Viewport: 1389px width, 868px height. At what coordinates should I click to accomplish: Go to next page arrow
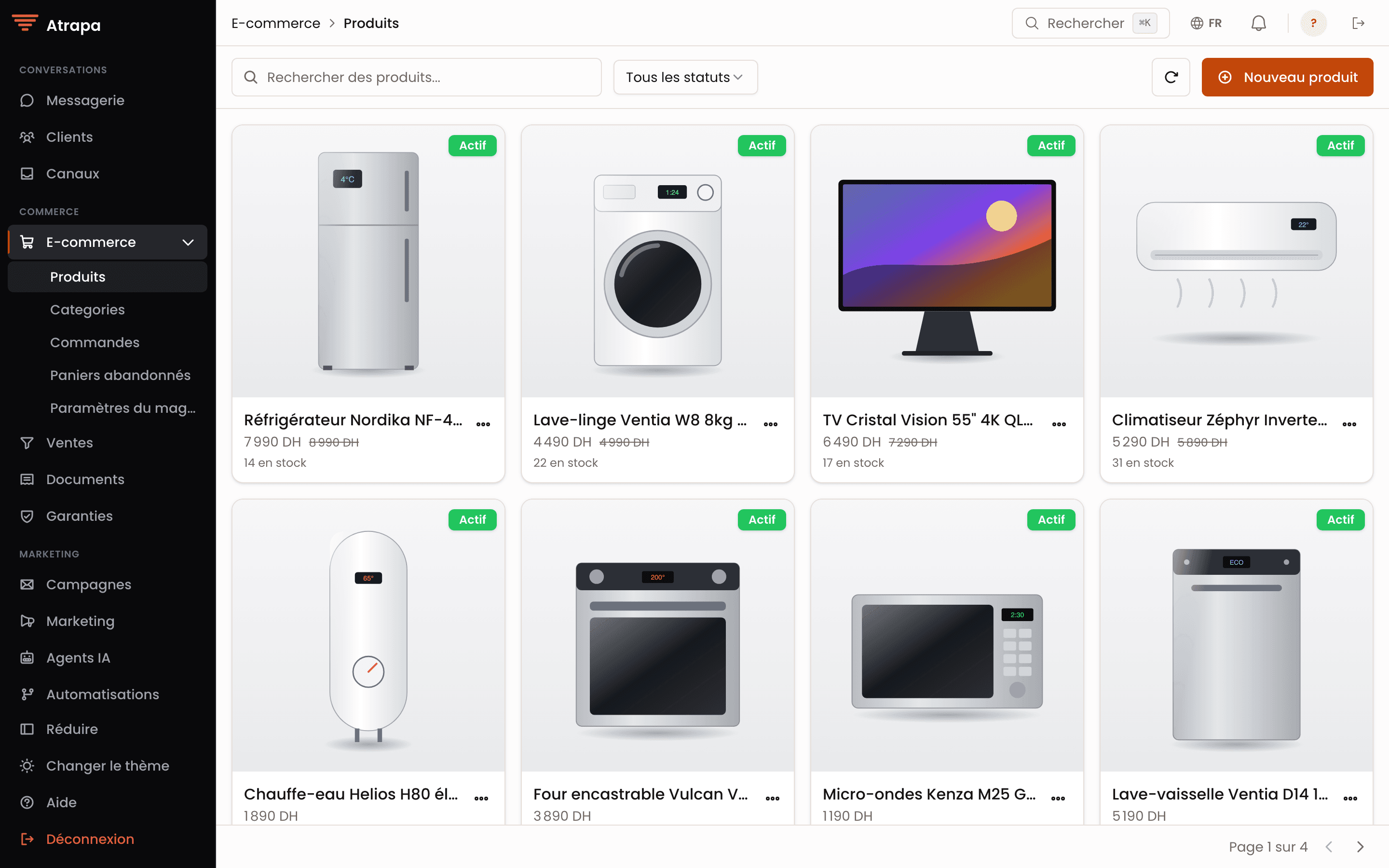[x=1360, y=847]
